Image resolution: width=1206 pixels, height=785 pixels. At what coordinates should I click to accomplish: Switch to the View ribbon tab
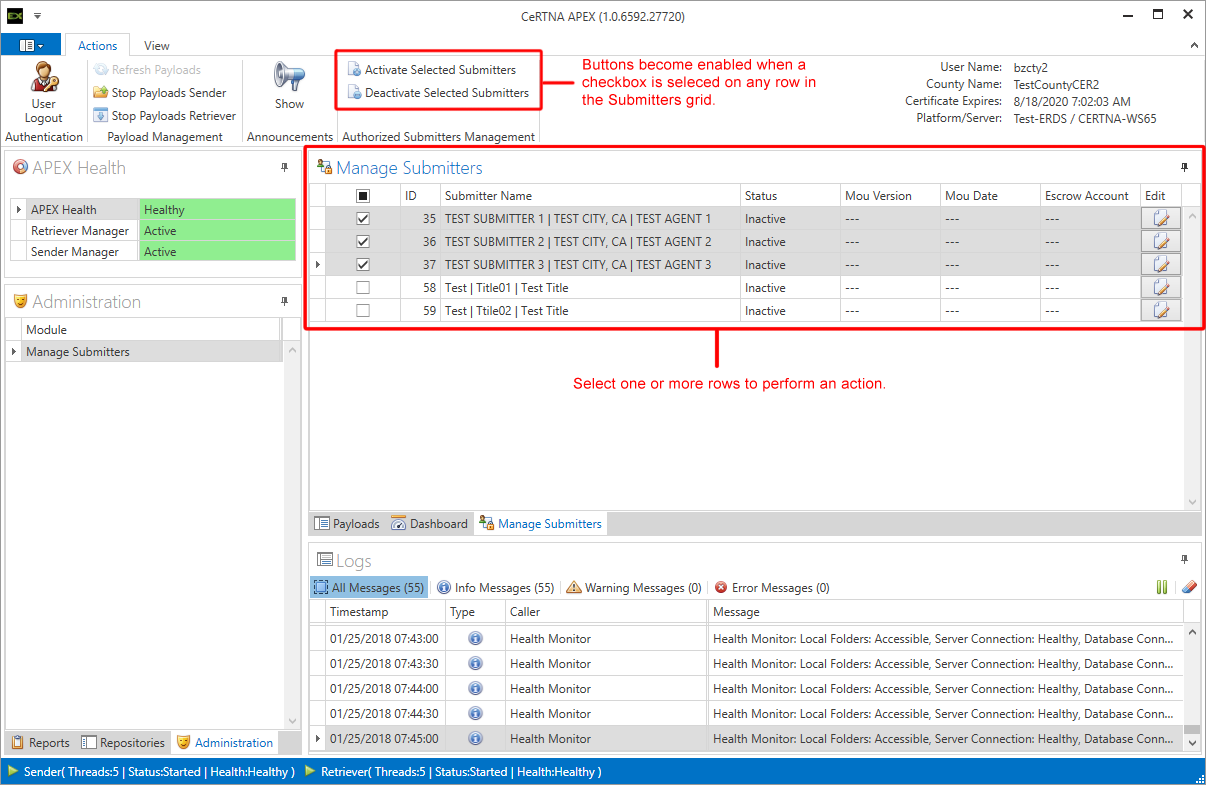156,46
